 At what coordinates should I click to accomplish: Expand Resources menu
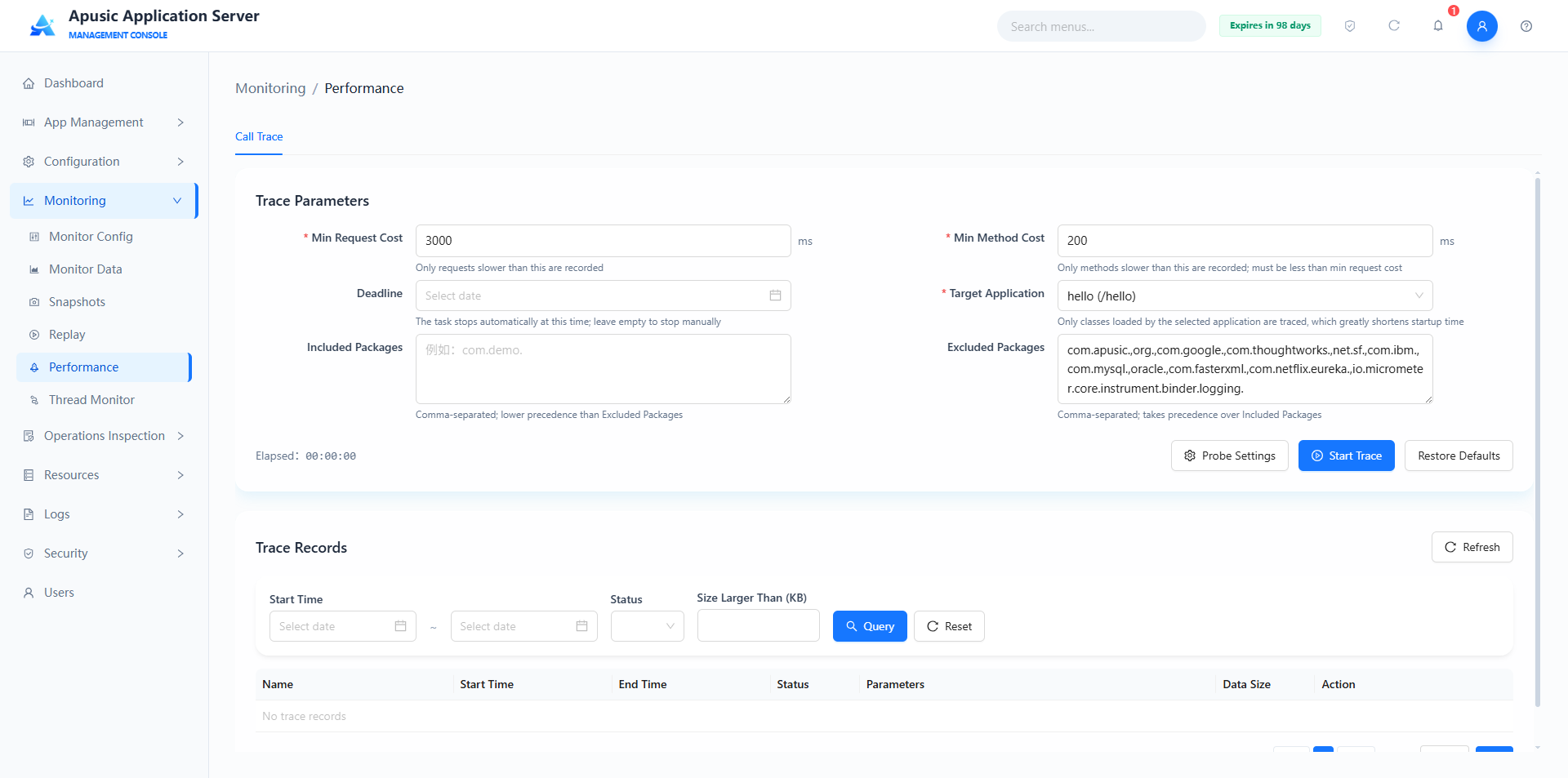point(104,475)
